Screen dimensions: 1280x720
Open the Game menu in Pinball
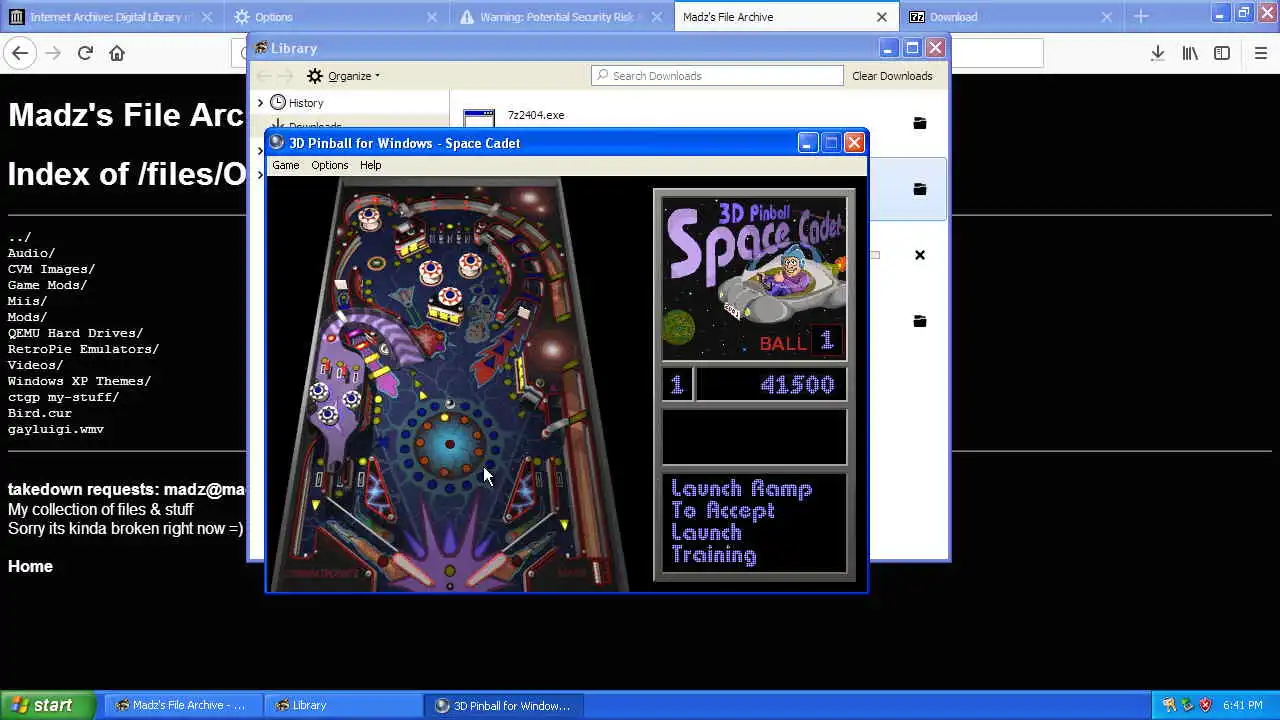pyautogui.click(x=286, y=165)
